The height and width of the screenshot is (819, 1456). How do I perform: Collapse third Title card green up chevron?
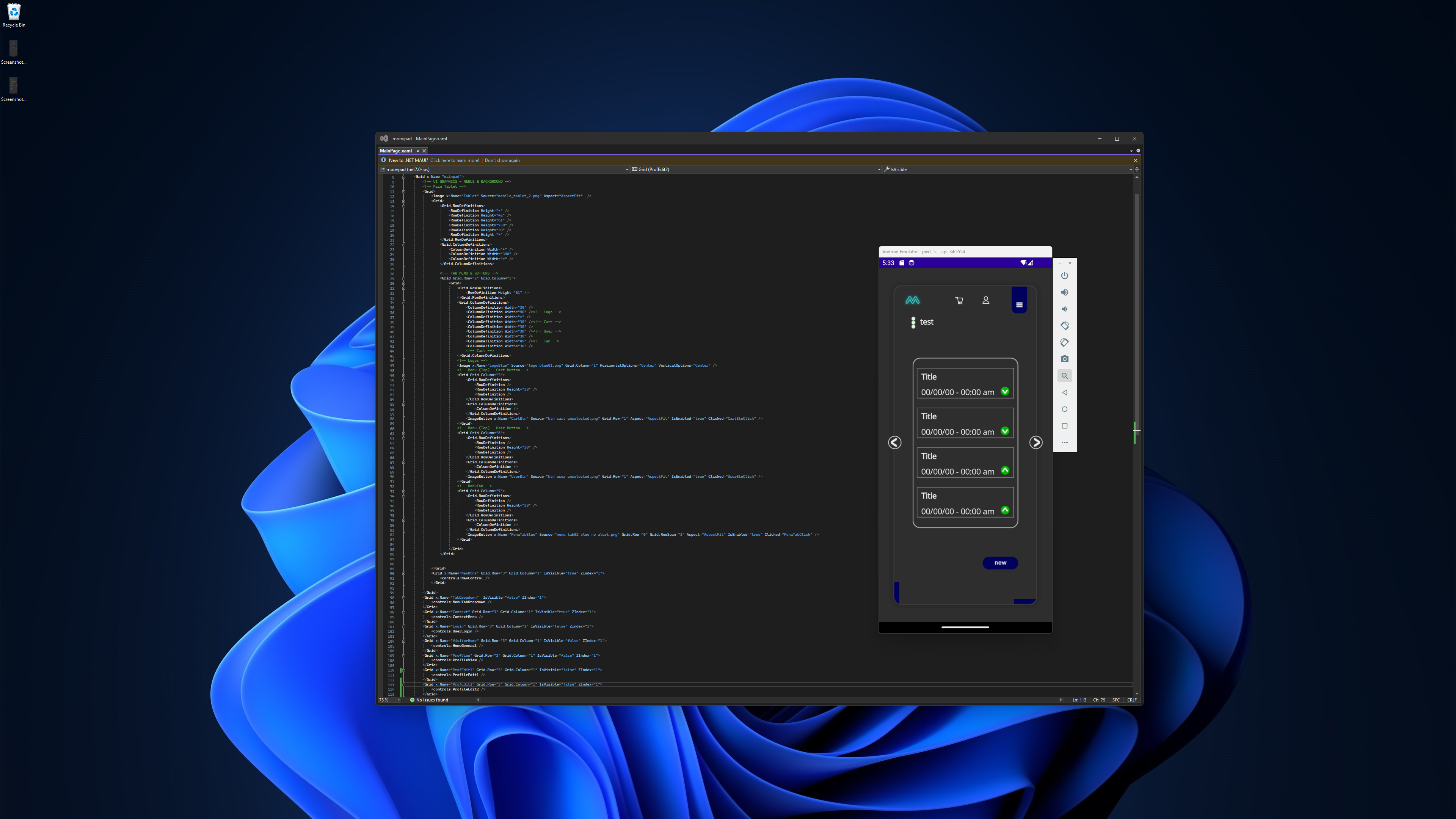(1005, 470)
